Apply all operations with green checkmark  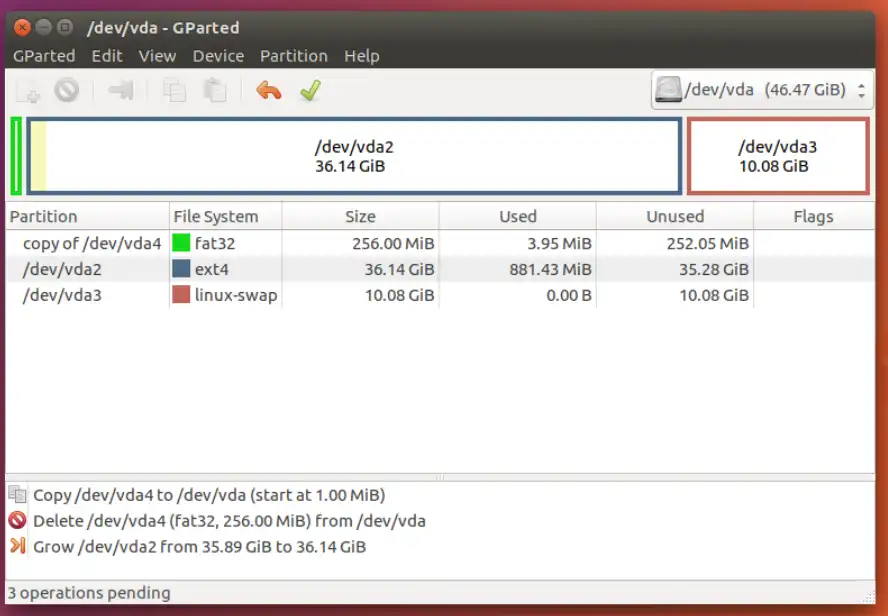click(310, 91)
